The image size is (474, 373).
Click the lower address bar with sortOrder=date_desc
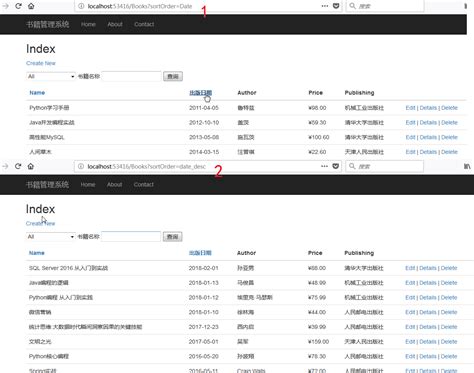(197, 166)
